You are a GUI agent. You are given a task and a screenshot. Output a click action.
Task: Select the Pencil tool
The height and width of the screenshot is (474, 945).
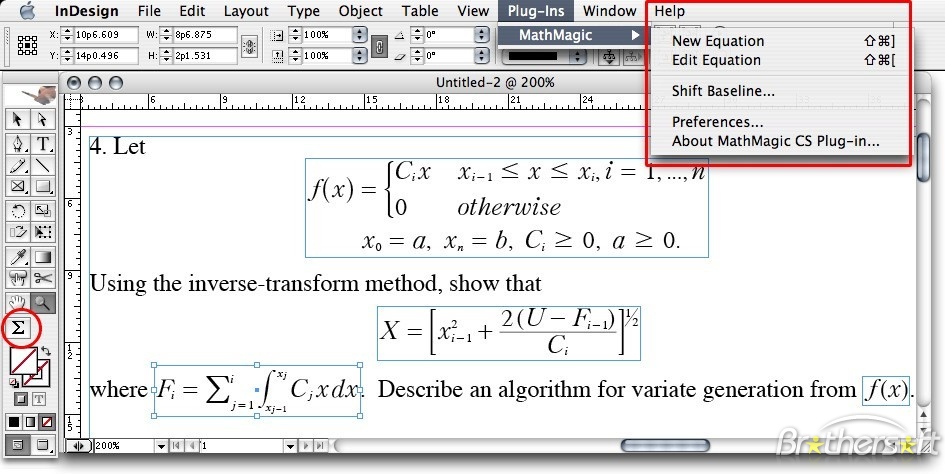click(17, 165)
